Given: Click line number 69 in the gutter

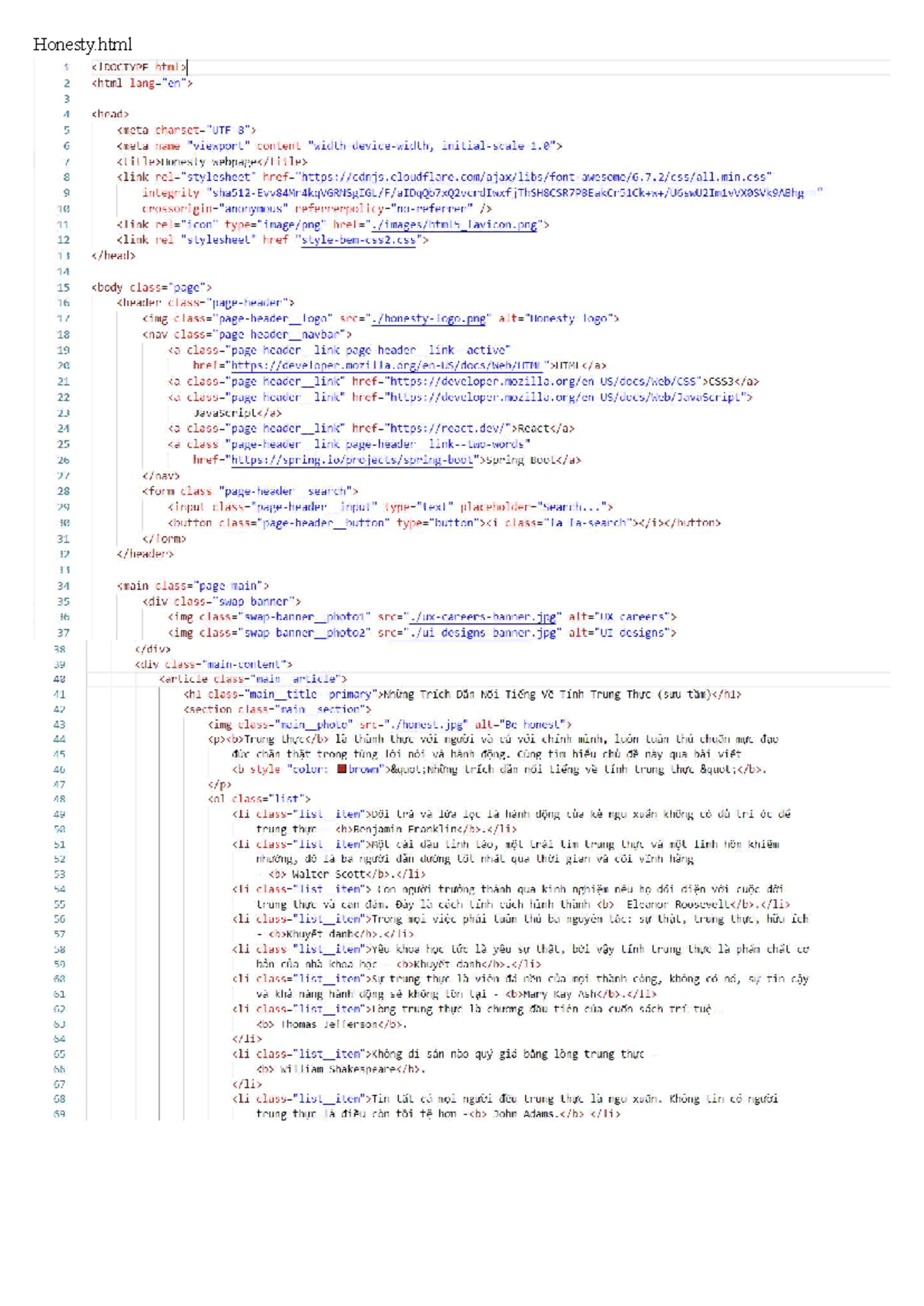Looking at the screenshot, I should pyautogui.click(x=59, y=1114).
